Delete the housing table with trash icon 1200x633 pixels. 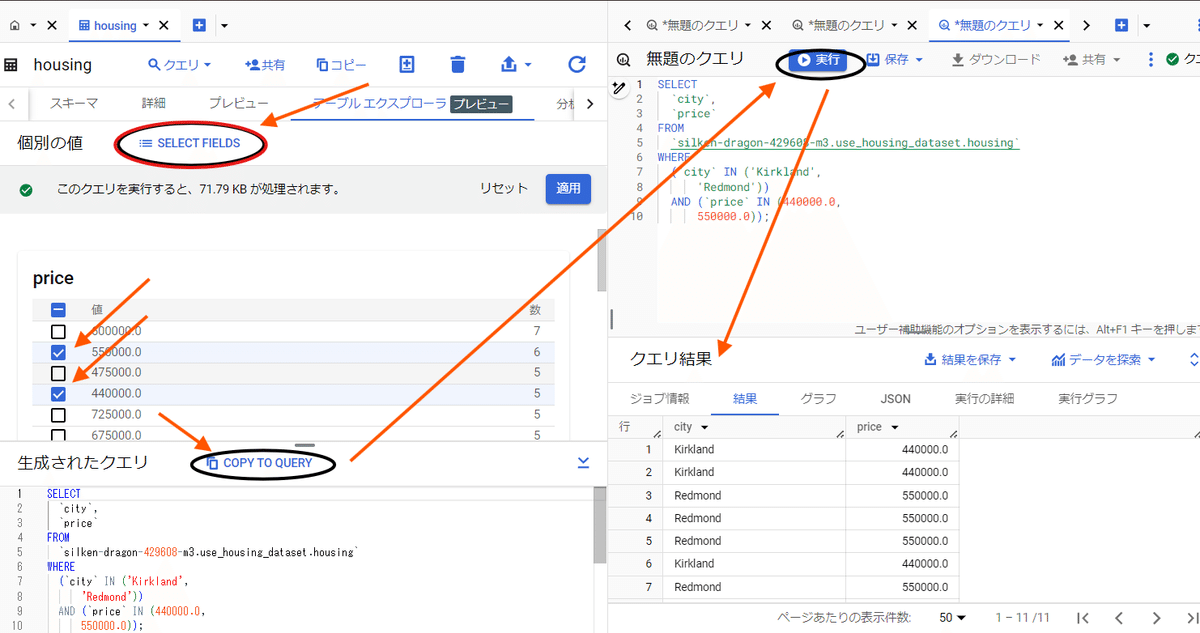point(458,65)
